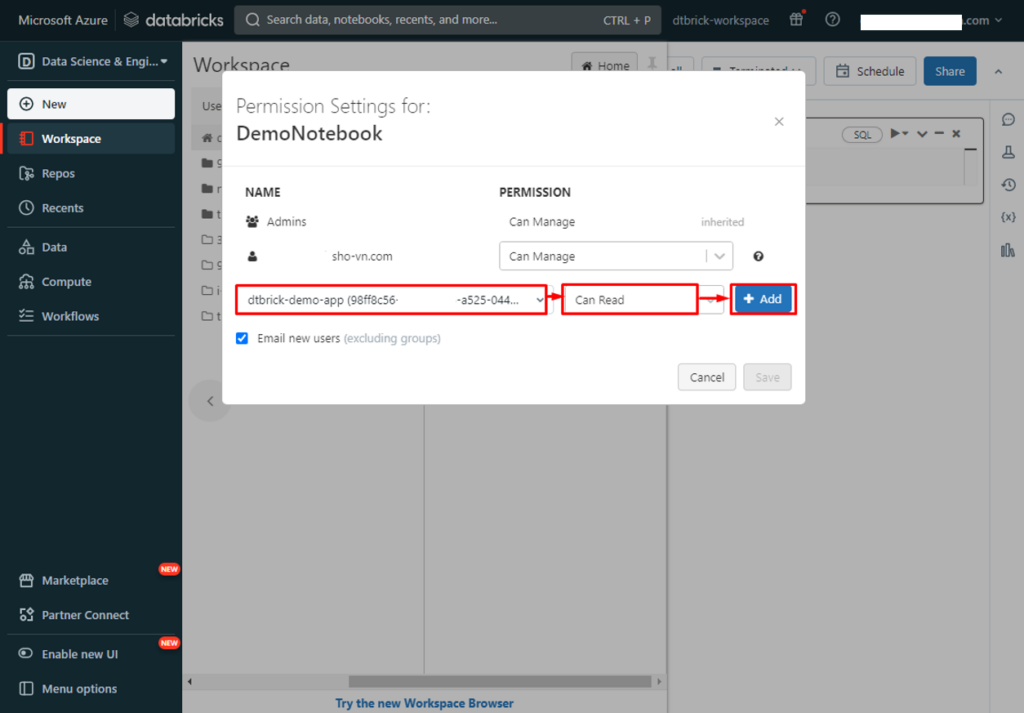Click the scrollbar right arrow
The width and height of the screenshot is (1024, 713).
(x=659, y=682)
